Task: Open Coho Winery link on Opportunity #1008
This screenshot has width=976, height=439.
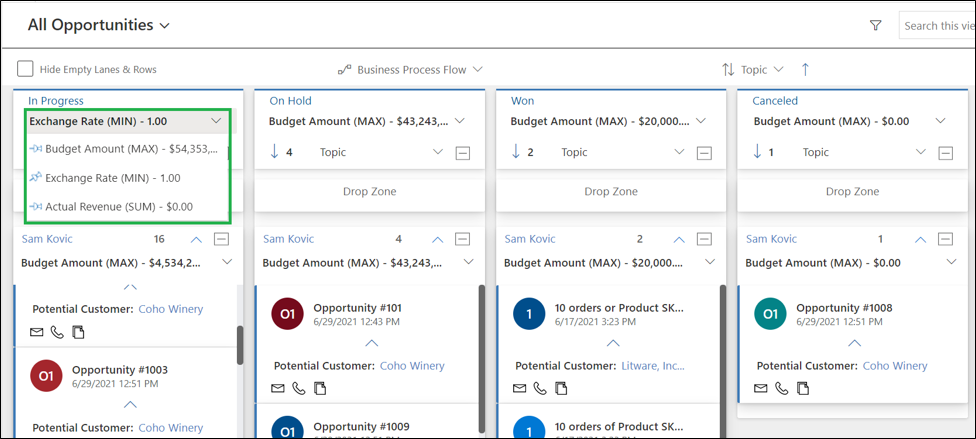Action: coord(895,366)
